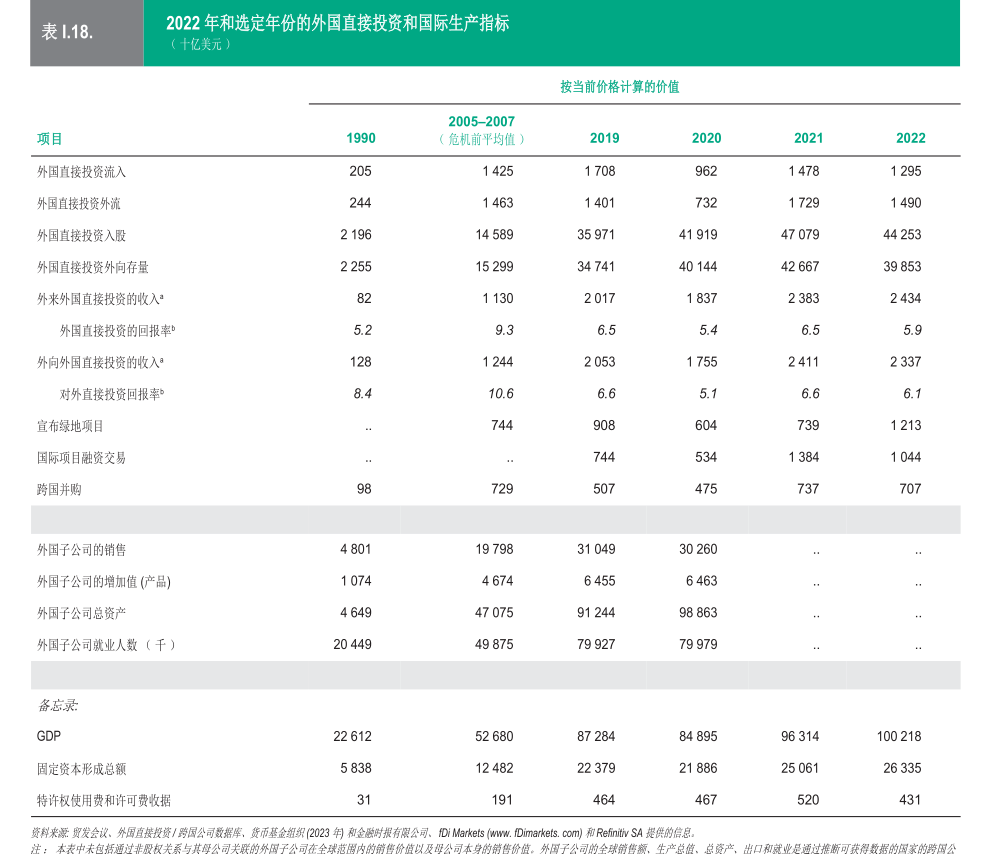Click the 外国直接投资流入 row label
The height and width of the screenshot is (854, 990).
(x=81, y=172)
